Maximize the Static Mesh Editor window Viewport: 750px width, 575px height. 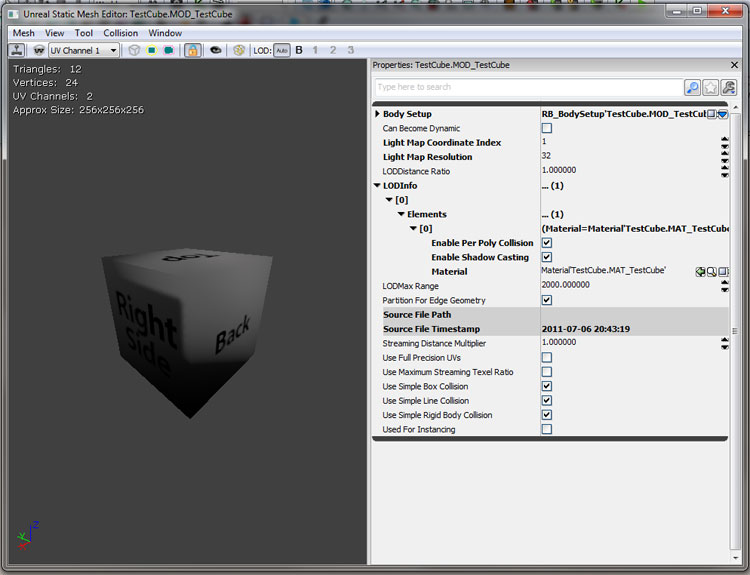coord(697,11)
